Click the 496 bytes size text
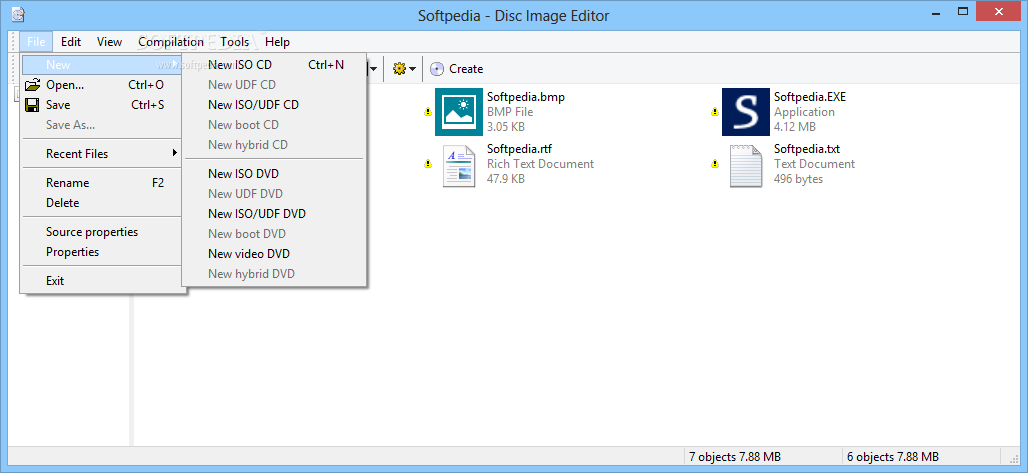This screenshot has width=1028, height=473. [x=798, y=179]
